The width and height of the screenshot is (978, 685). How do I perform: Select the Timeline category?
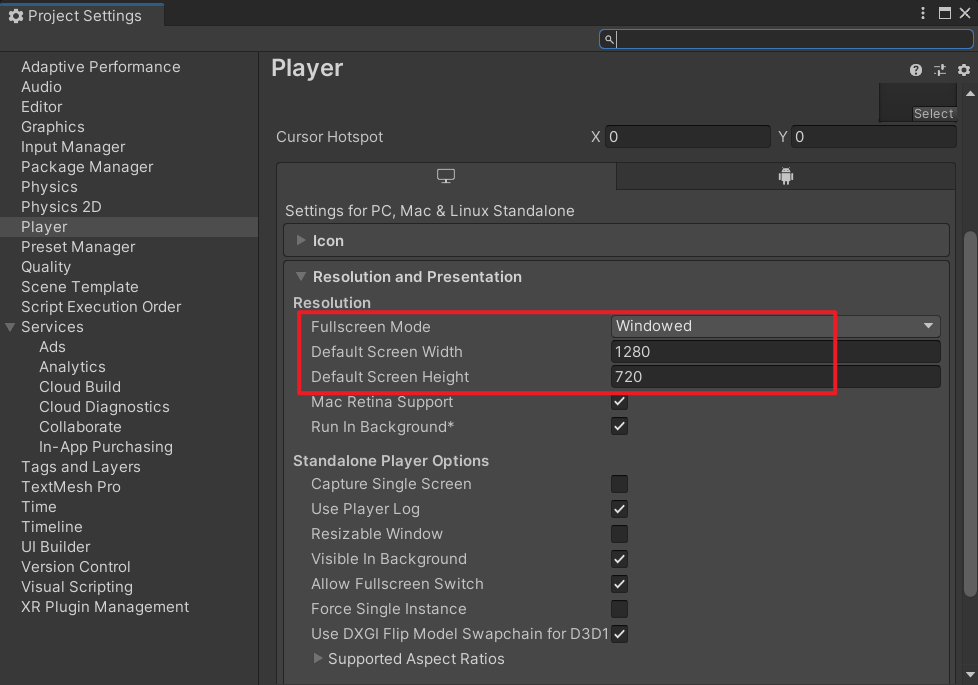click(x=52, y=527)
